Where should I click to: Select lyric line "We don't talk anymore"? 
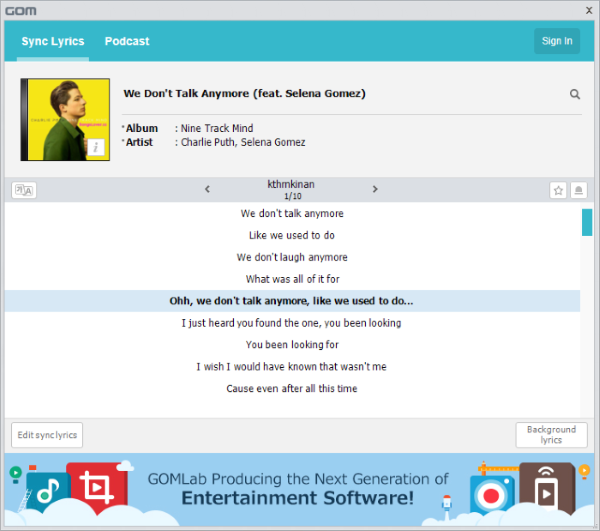tap(292, 213)
